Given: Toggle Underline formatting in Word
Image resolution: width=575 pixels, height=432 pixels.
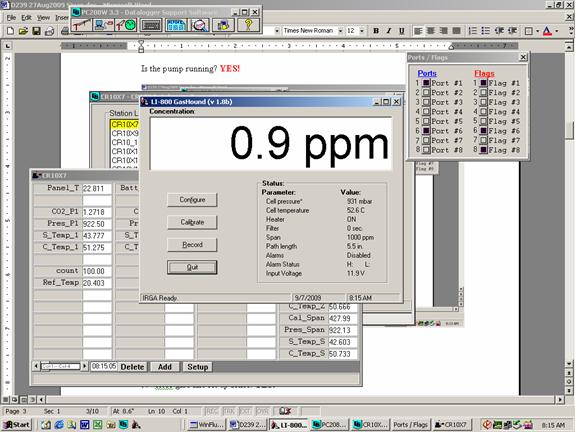Looking at the screenshot, I should tap(402, 31).
